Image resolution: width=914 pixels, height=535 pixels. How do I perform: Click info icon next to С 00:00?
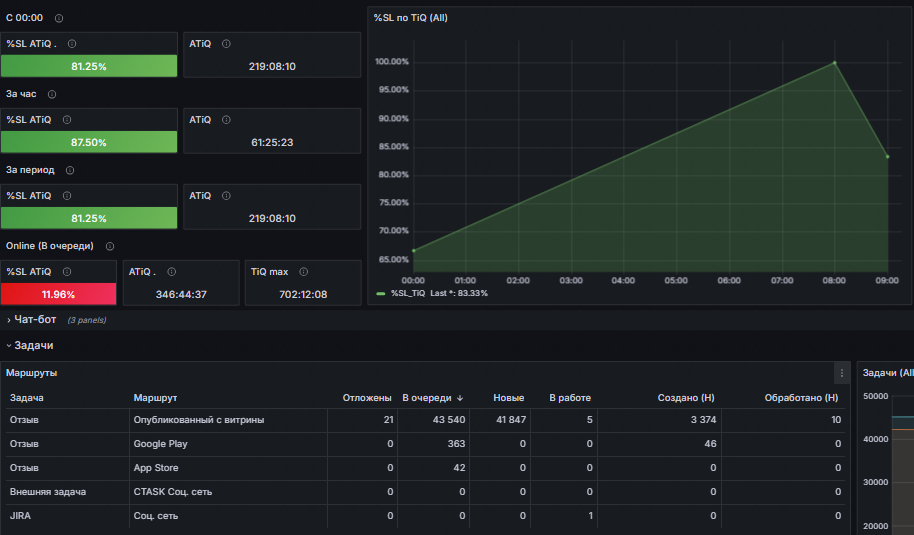[x=59, y=18]
